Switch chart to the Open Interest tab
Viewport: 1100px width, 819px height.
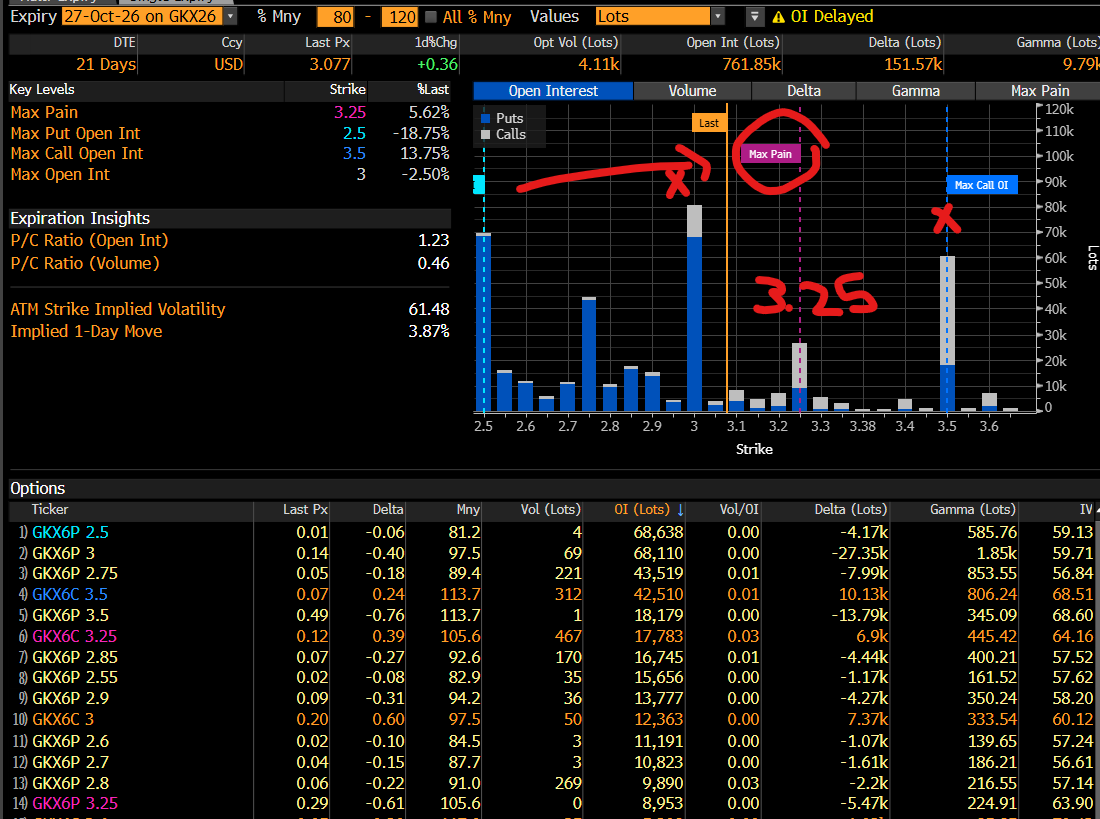[553, 91]
